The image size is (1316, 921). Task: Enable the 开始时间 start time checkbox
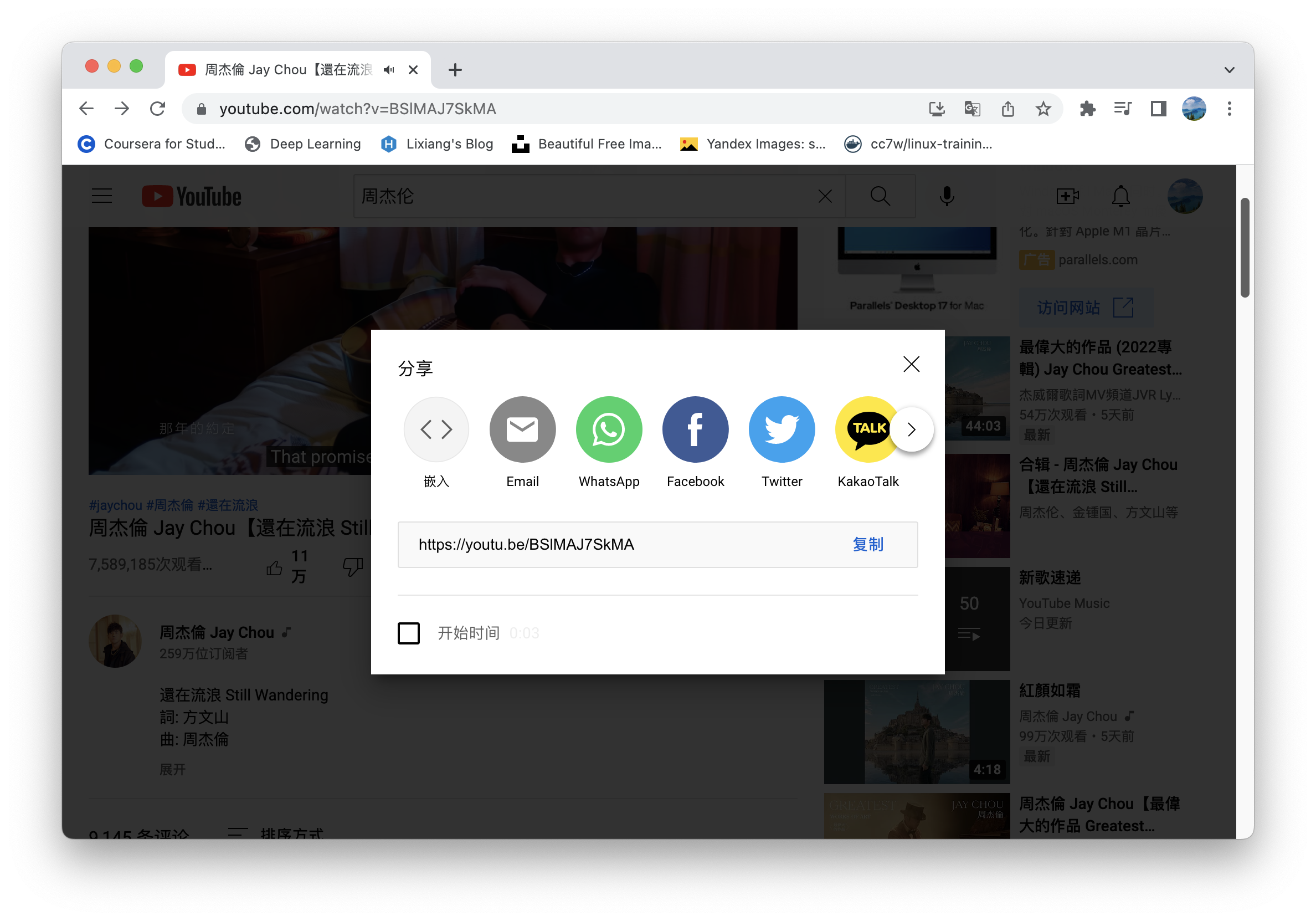409,633
